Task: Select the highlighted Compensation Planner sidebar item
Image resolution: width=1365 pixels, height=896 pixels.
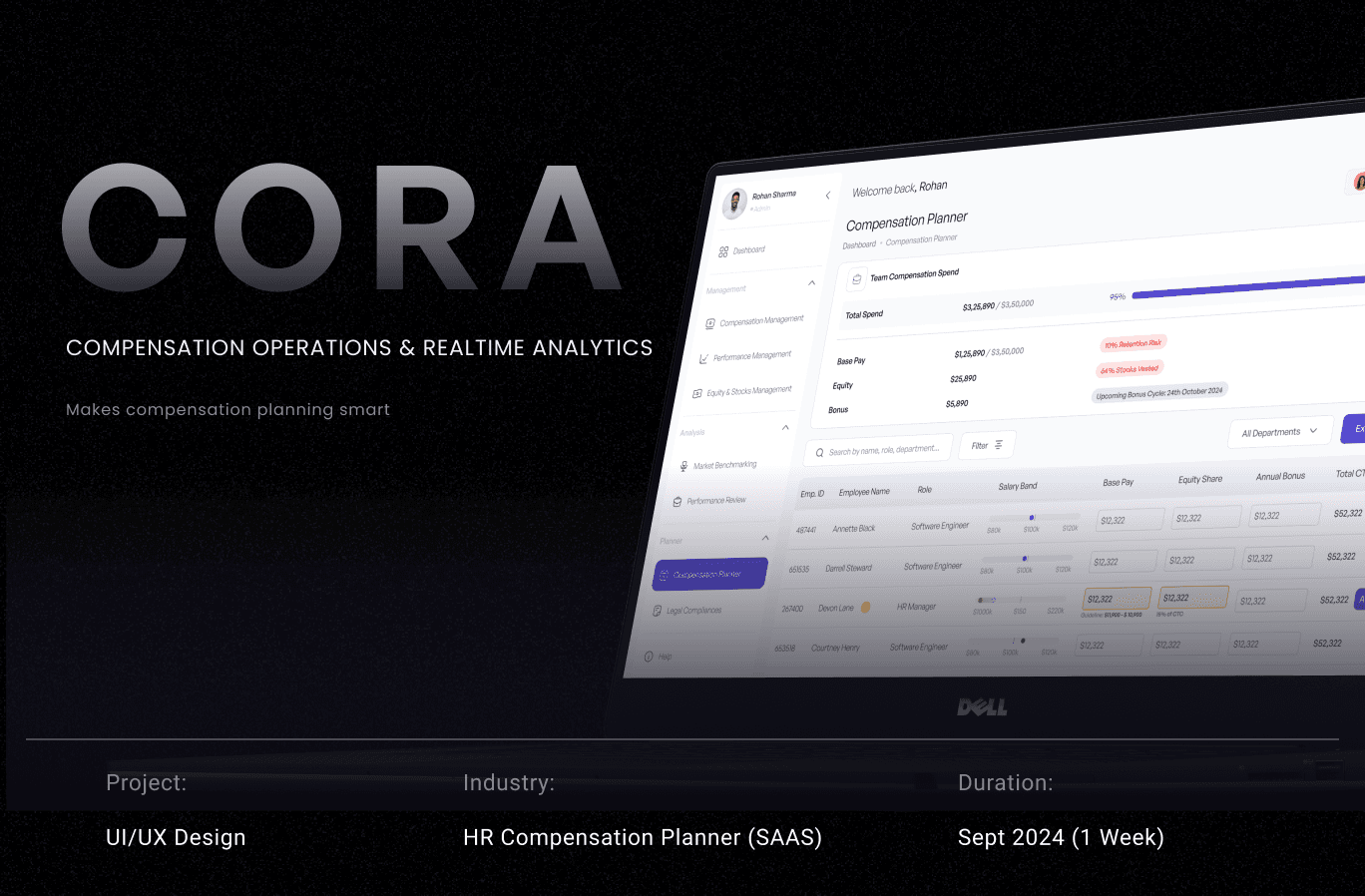Action: pyautogui.click(x=710, y=574)
